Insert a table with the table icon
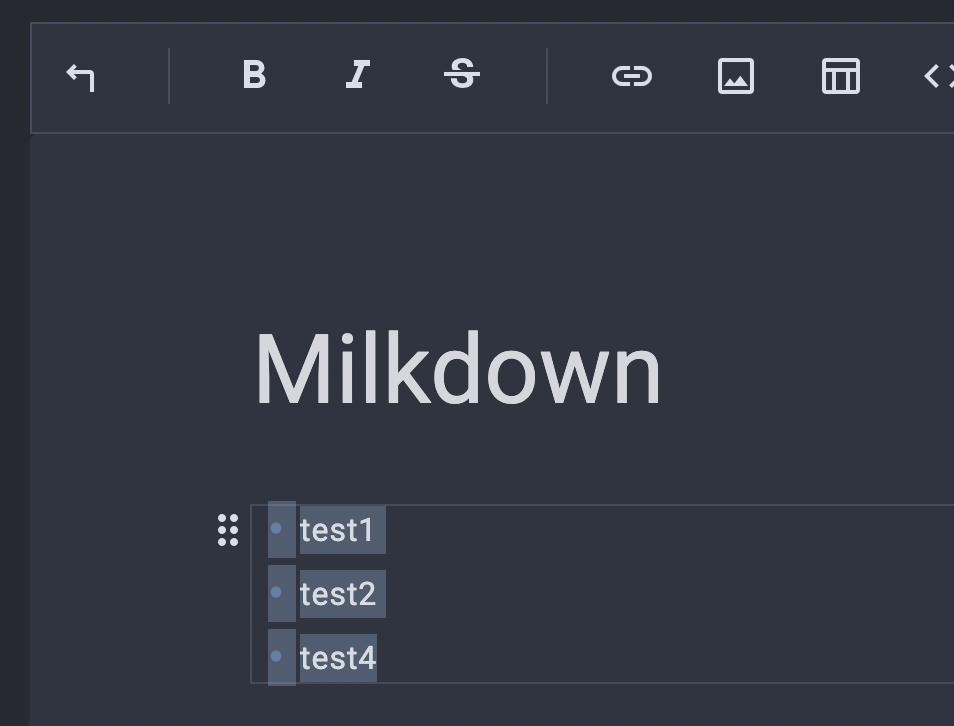954x726 pixels. click(840, 75)
